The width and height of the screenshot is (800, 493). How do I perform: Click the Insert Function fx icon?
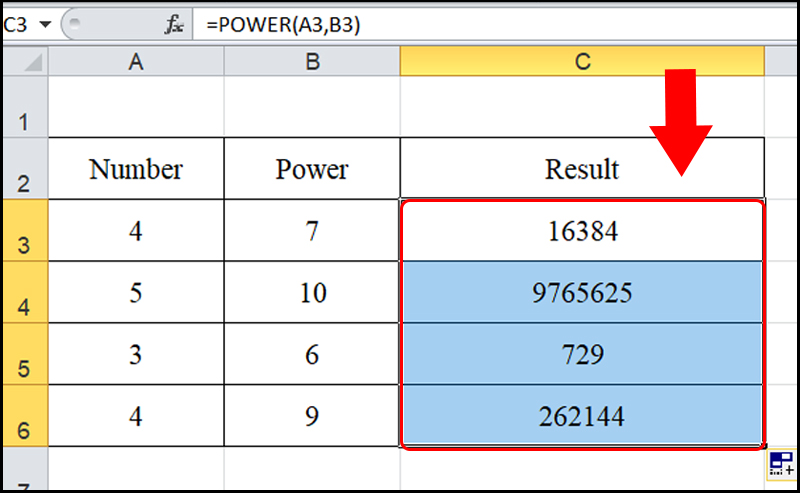pyautogui.click(x=174, y=25)
